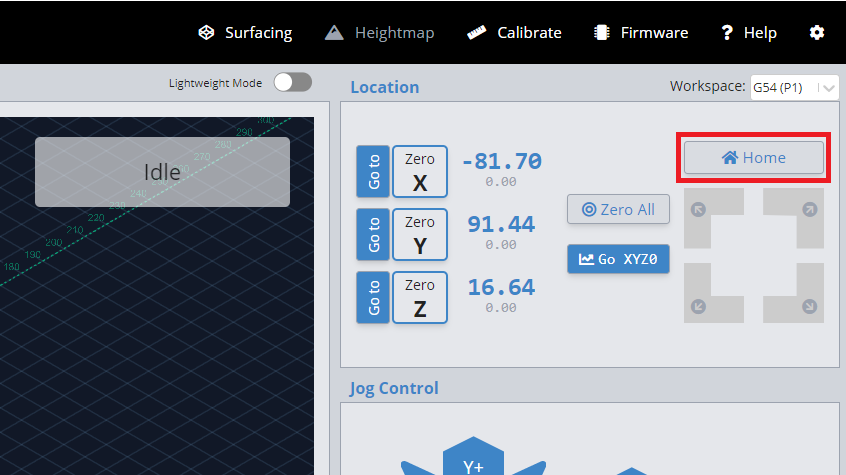
Task: Click the settings gear icon
Action: point(817,32)
